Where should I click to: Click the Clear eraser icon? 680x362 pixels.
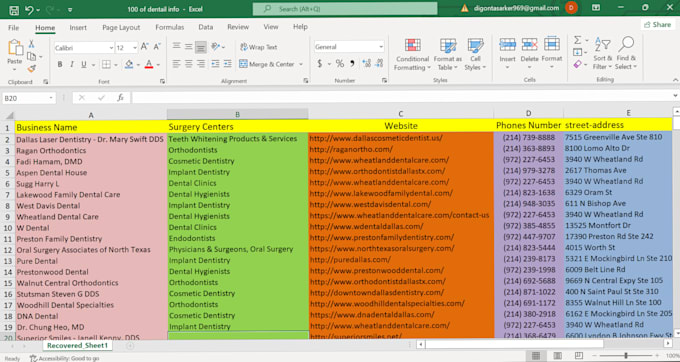[577, 64]
